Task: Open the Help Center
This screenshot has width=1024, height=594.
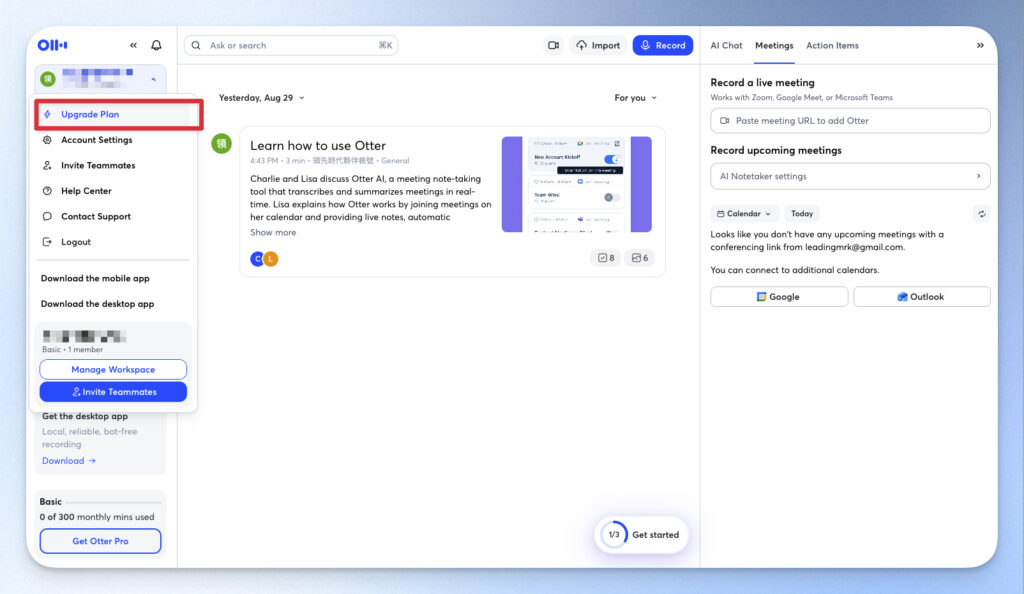Action: click(x=86, y=191)
